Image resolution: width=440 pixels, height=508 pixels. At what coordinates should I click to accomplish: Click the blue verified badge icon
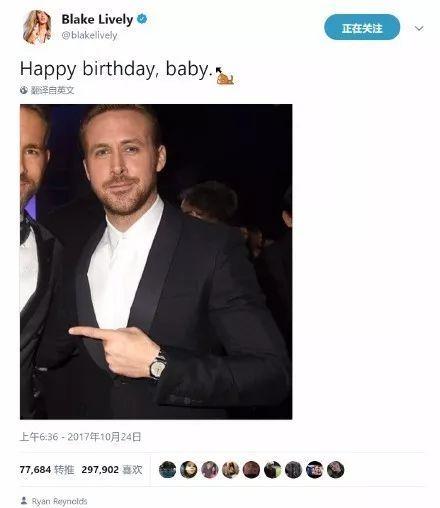coord(142,19)
